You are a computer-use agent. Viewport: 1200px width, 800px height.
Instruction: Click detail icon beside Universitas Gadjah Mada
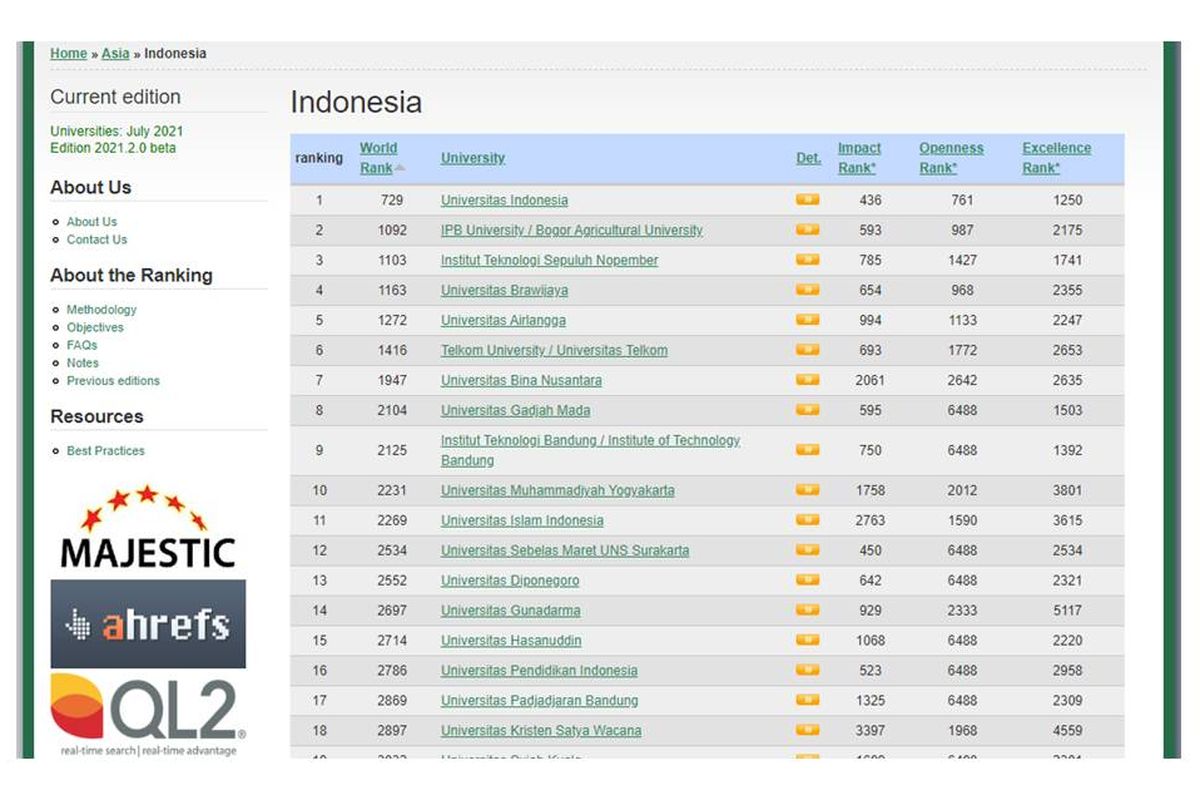coord(807,410)
